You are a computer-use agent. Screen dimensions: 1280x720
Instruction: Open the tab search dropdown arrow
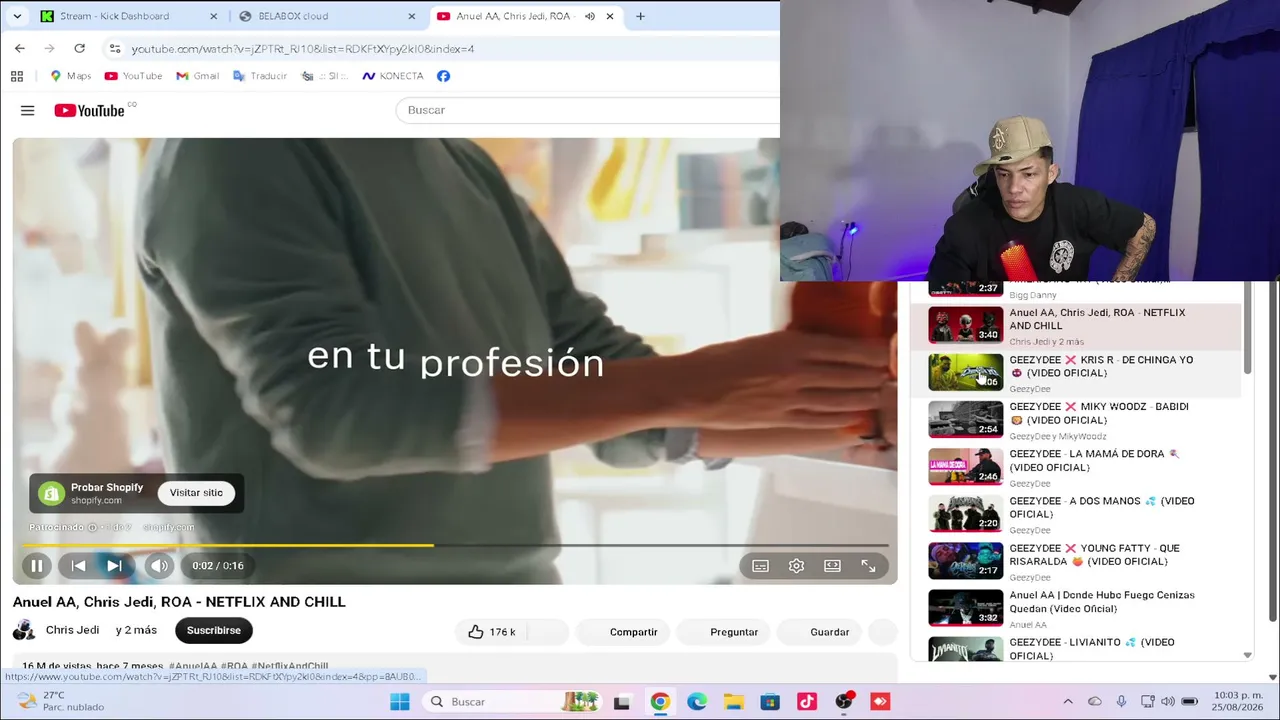click(17, 16)
